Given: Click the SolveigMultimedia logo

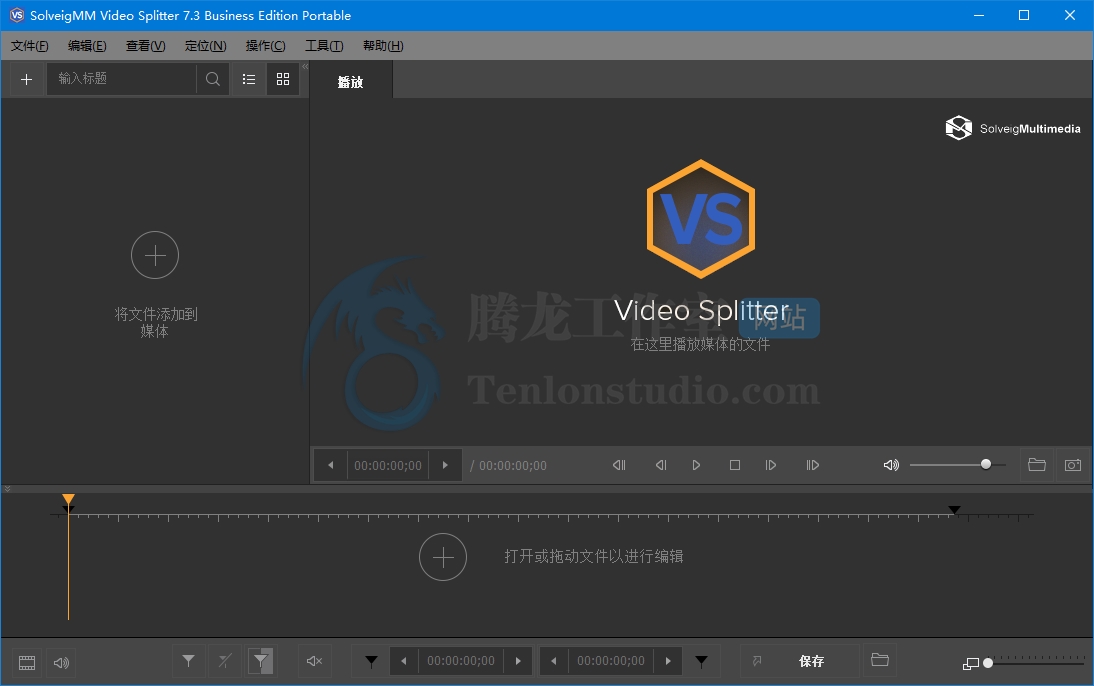Looking at the screenshot, I should [1012, 128].
